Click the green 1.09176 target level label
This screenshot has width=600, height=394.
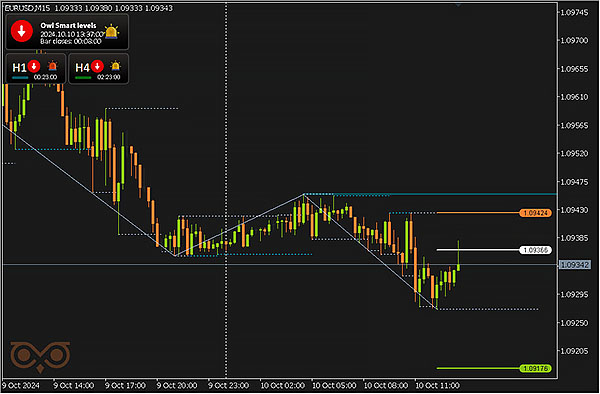tap(535, 368)
